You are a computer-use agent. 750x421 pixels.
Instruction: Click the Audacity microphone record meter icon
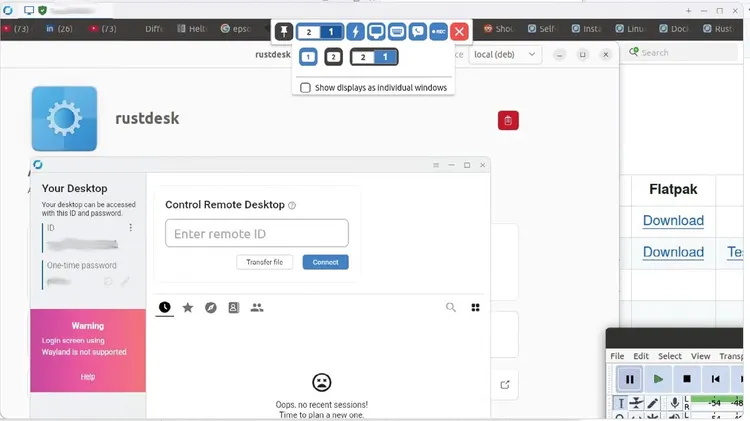tap(674, 403)
